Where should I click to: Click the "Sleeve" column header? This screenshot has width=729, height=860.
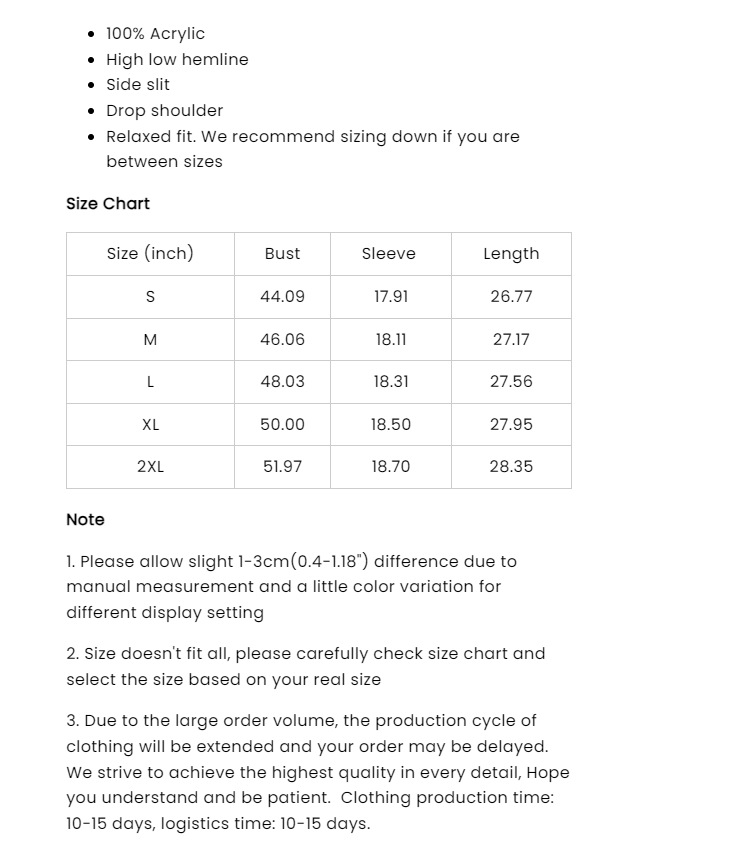[x=389, y=254]
